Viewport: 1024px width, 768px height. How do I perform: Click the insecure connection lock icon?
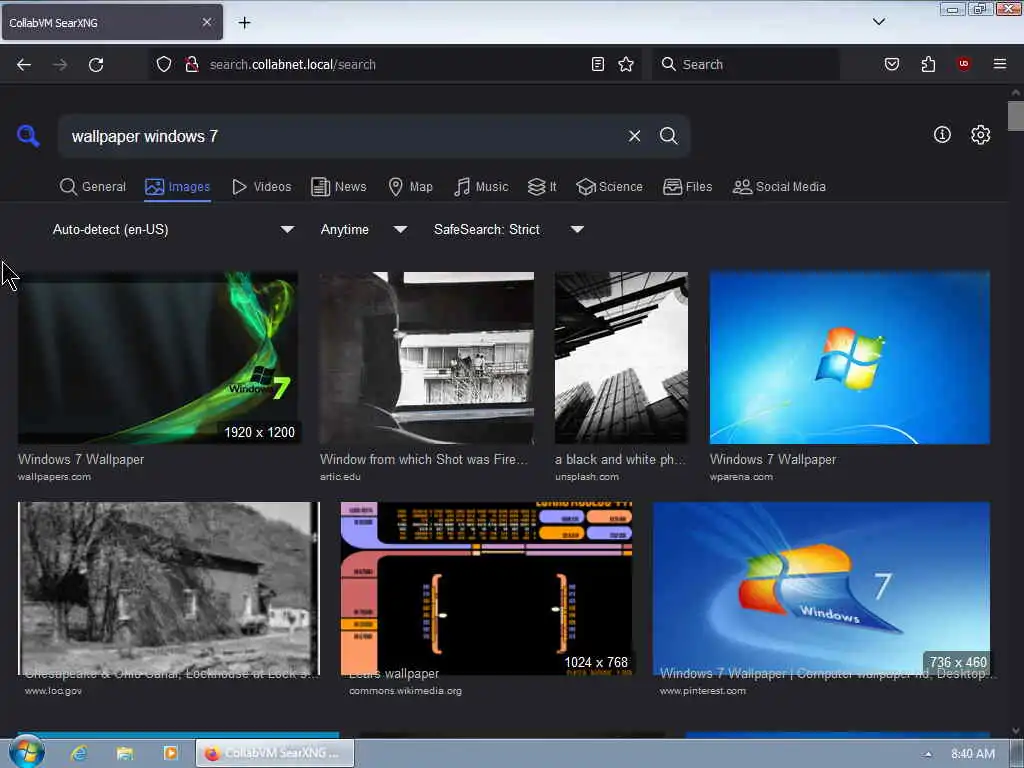[191, 64]
